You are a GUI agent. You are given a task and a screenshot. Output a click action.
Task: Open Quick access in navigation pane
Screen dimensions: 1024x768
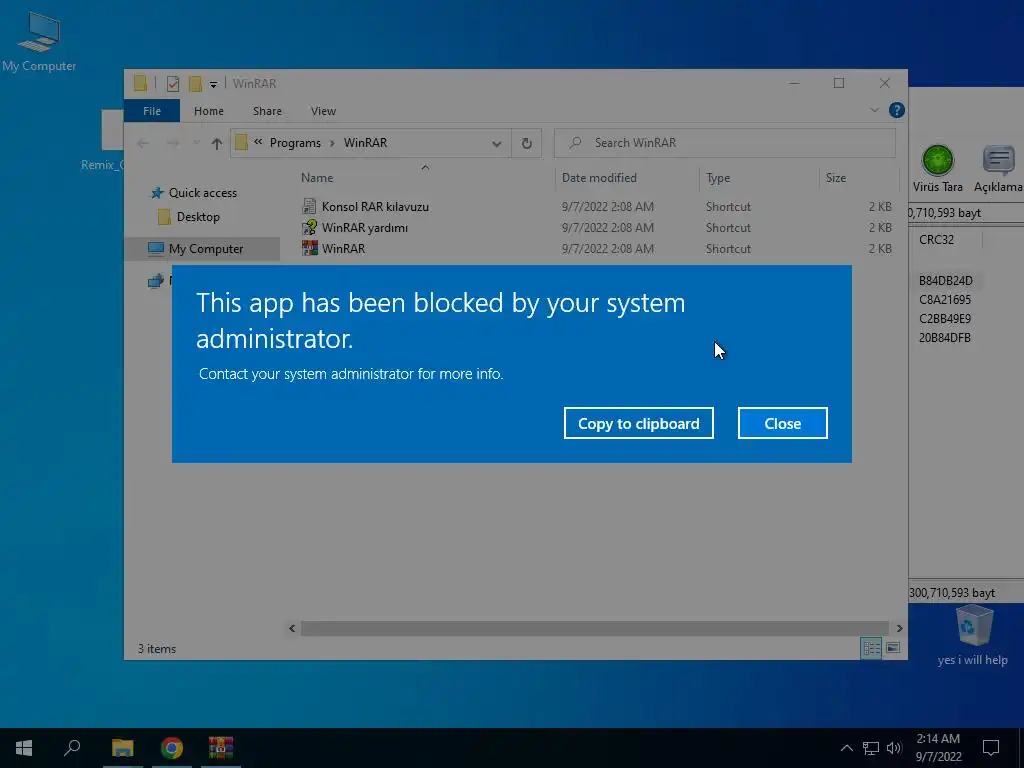coord(202,193)
